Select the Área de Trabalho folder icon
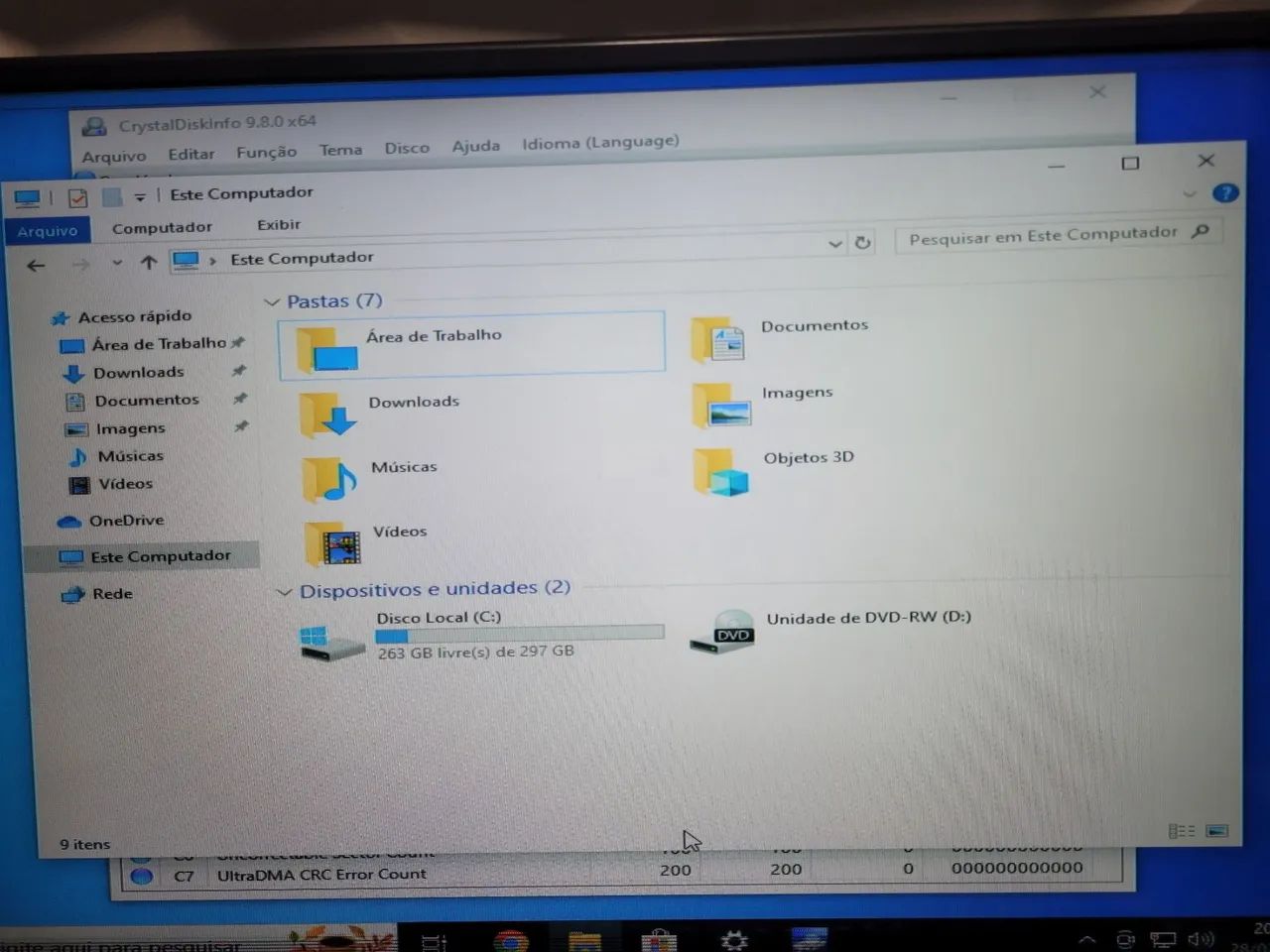Viewport: 1270px width, 952px height. 327,349
